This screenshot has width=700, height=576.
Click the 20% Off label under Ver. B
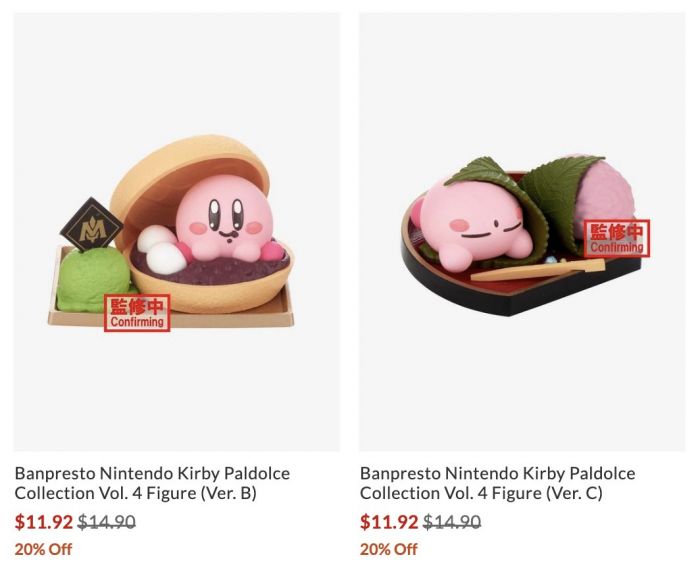click(43, 549)
